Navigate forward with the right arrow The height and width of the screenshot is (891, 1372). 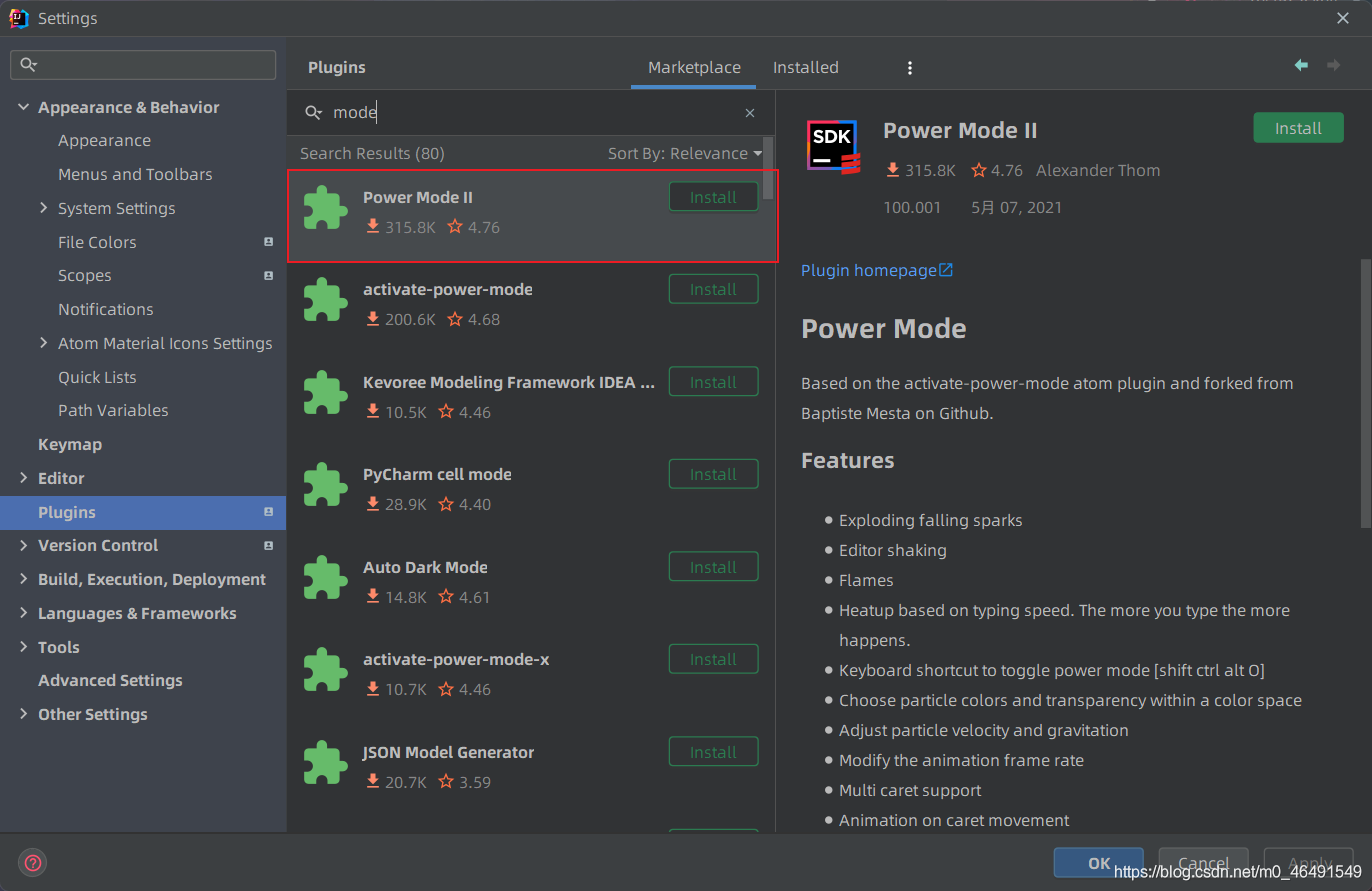click(1333, 65)
